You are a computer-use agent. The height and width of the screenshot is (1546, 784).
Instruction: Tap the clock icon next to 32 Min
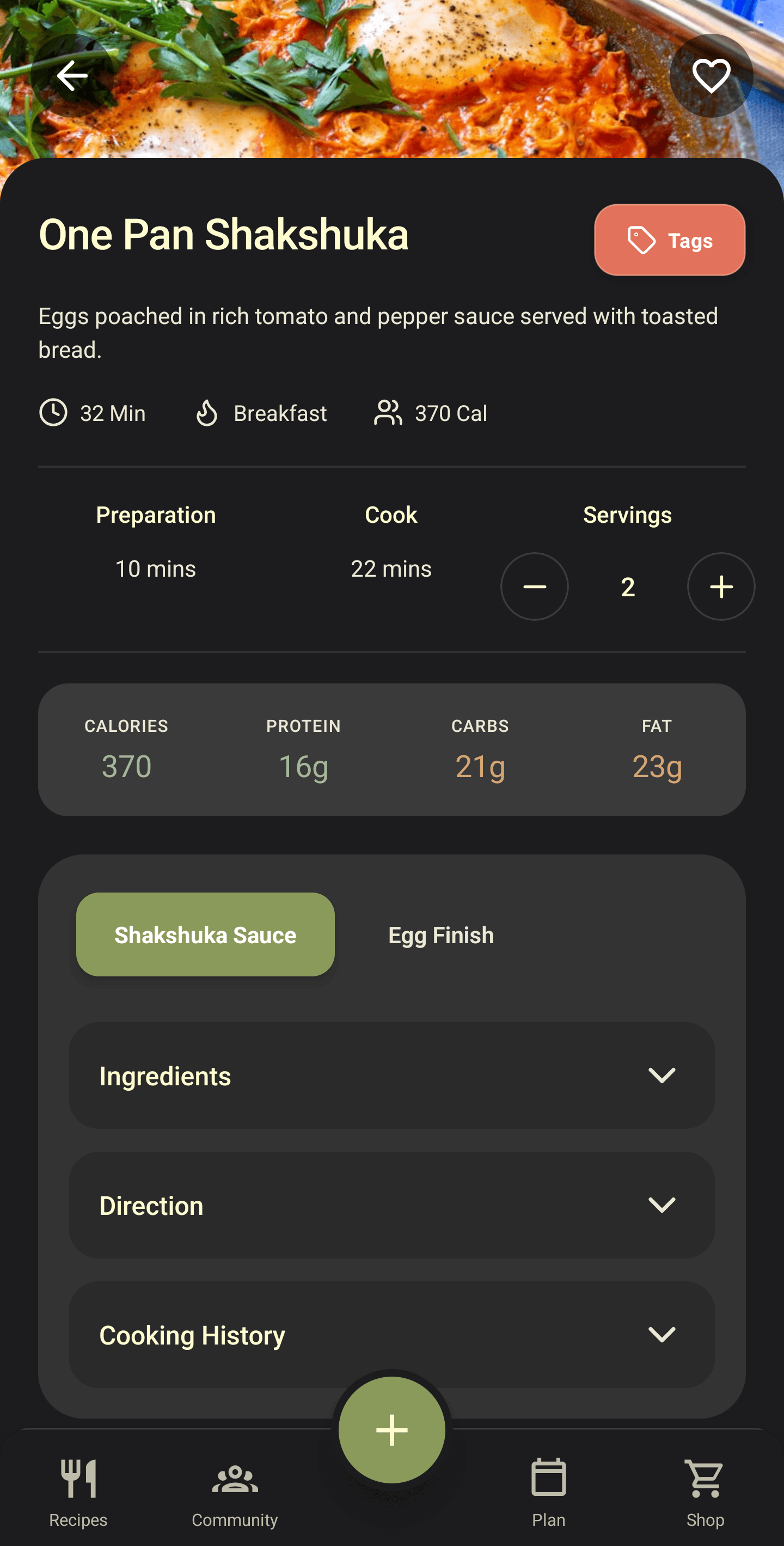click(53, 412)
